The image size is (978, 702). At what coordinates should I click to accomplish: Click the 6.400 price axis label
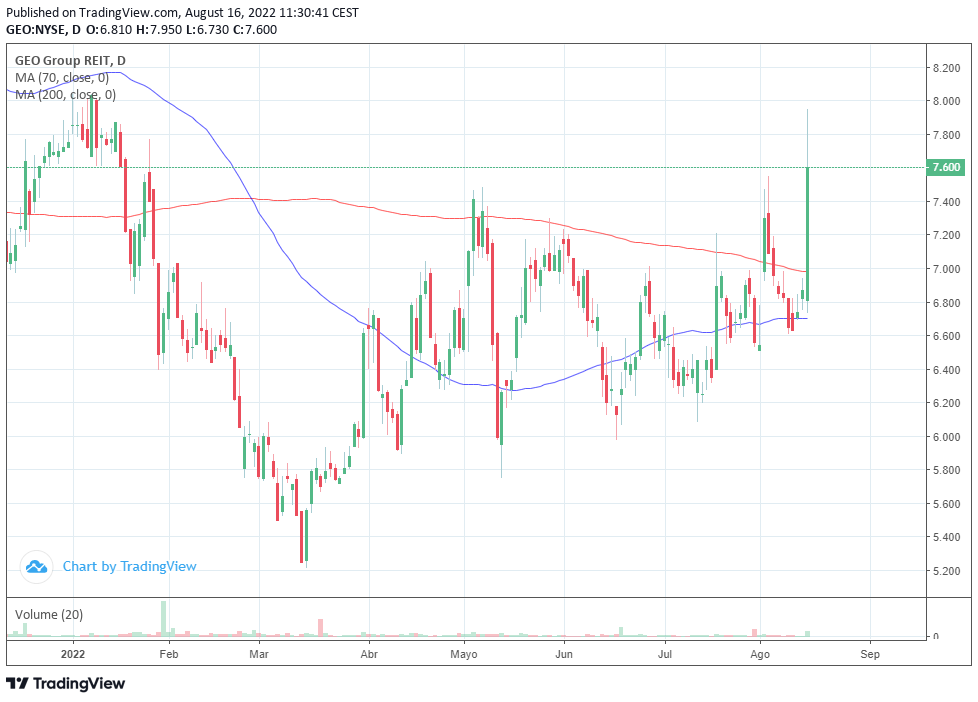click(946, 369)
